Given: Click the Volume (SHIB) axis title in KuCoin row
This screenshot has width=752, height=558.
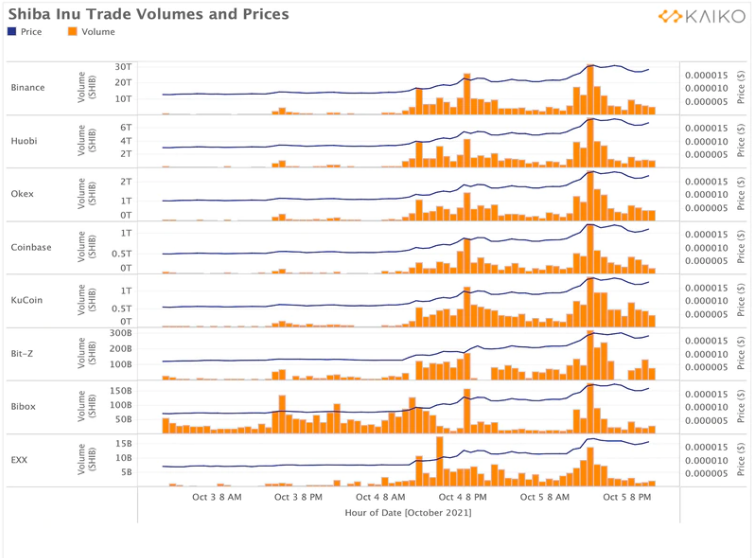Looking at the screenshot, I should pyautogui.click(x=87, y=300).
